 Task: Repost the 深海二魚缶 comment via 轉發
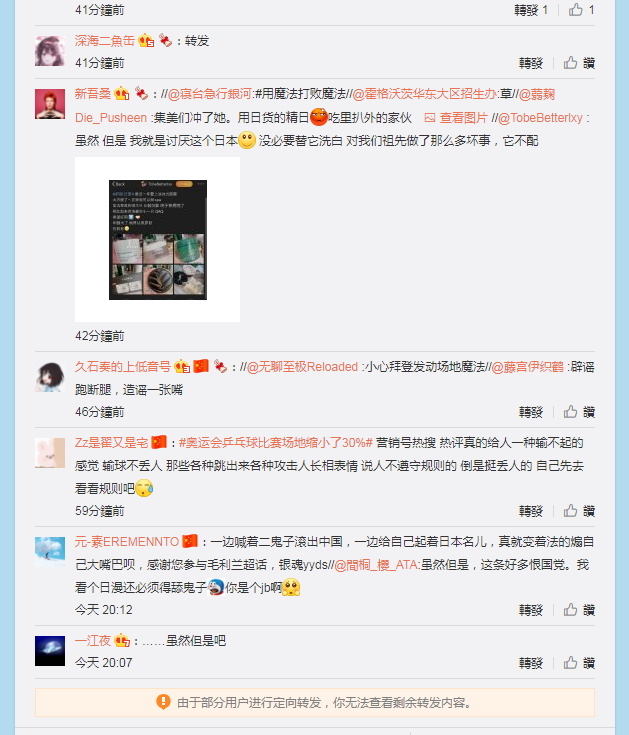coord(531,63)
